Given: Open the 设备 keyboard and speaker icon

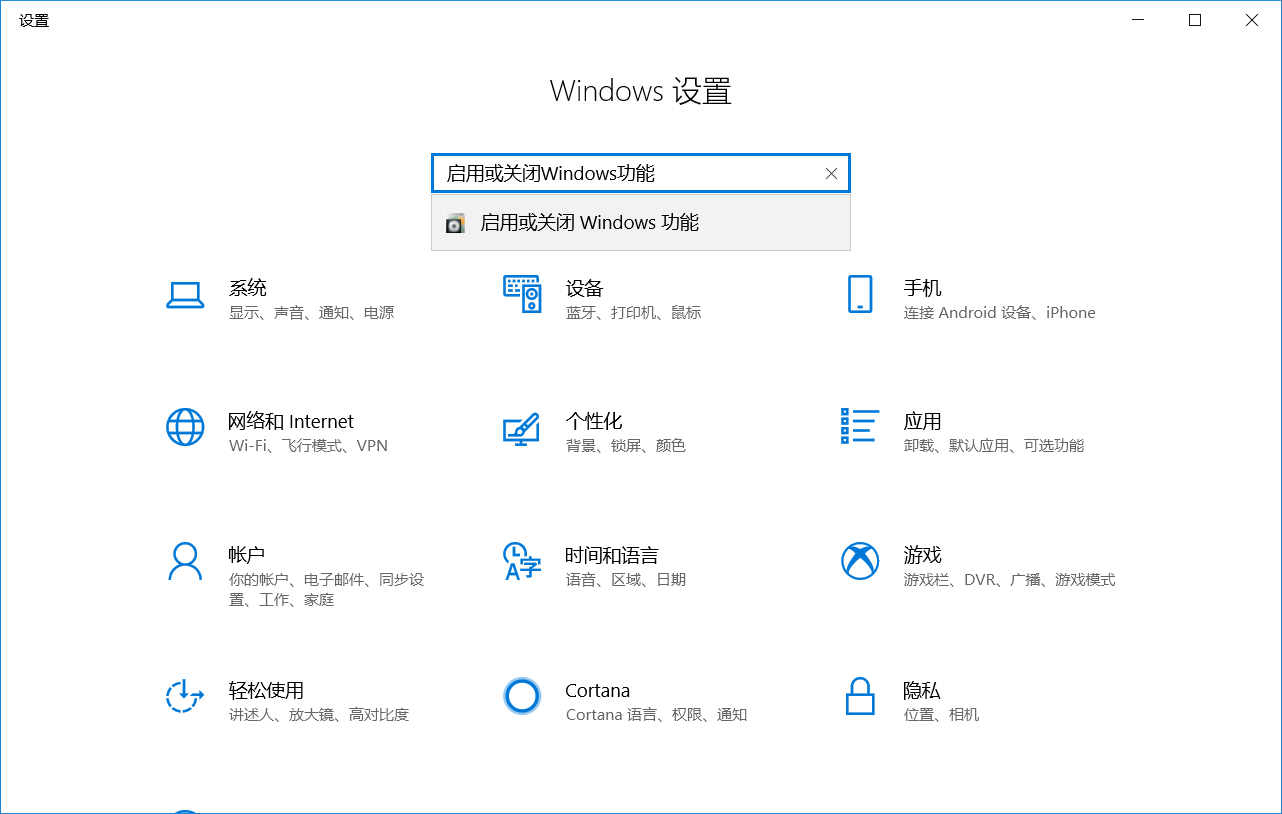Looking at the screenshot, I should (522, 295).
